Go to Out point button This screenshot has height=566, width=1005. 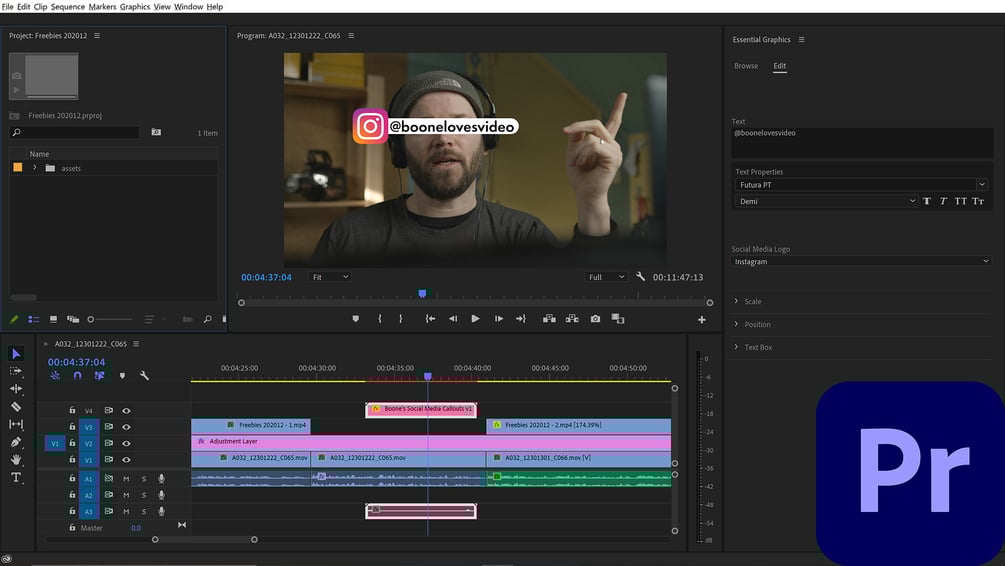tap(520, 319)
